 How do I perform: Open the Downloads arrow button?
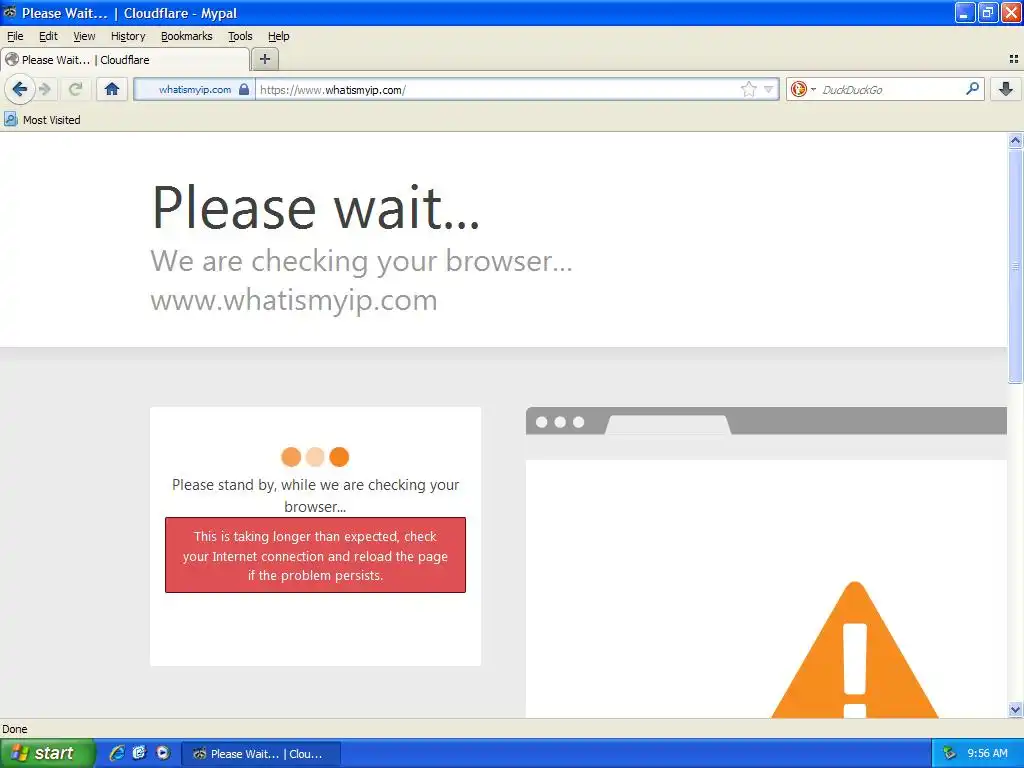[1006, 89]
